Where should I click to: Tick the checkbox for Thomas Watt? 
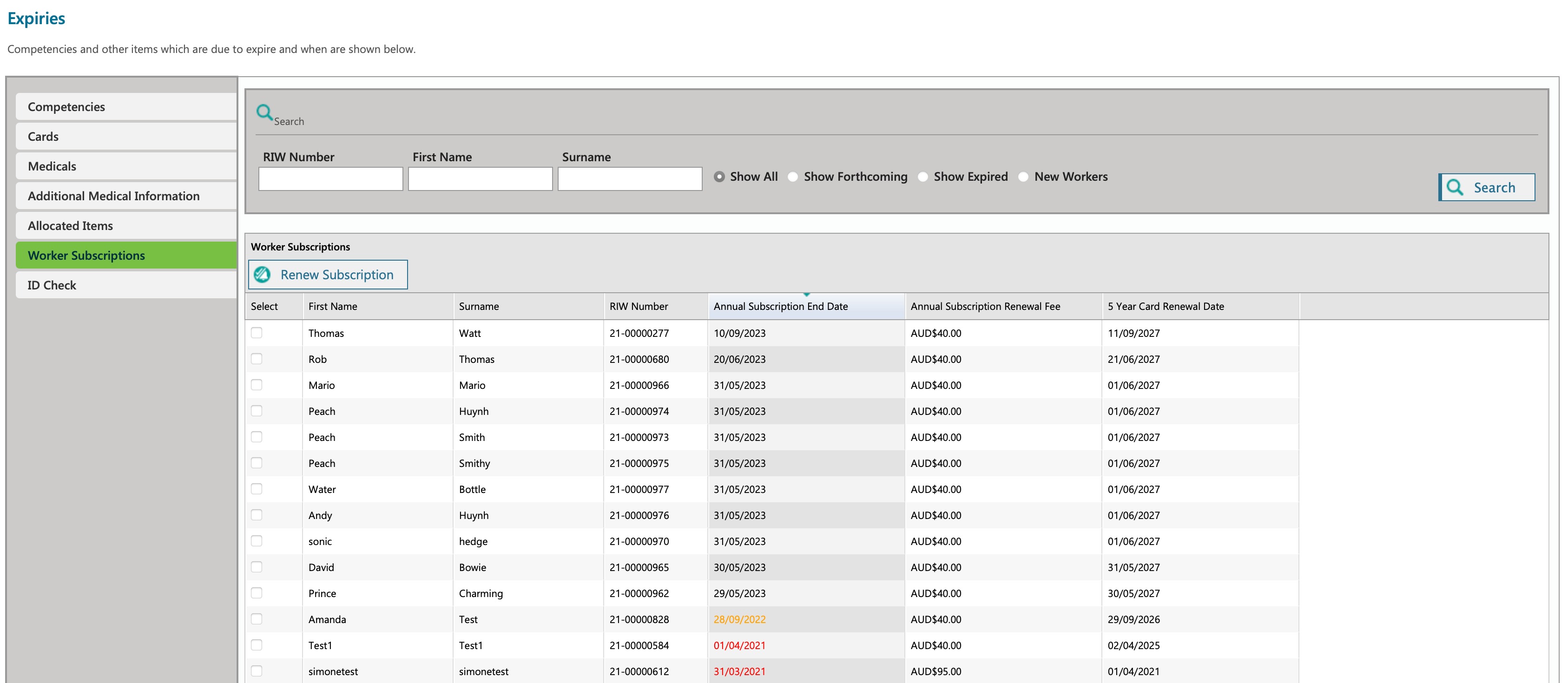tap(257, 333)
